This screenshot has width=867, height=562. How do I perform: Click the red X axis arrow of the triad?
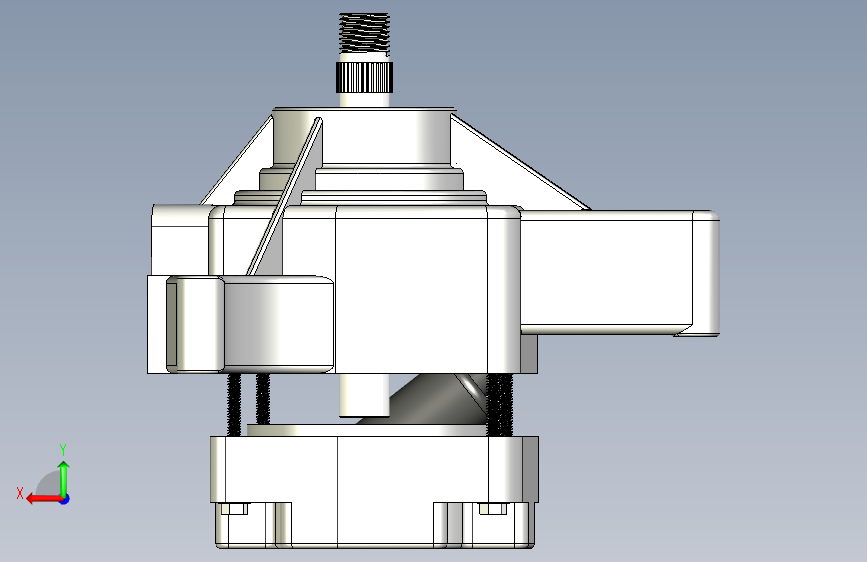pyautogui.click(x=43, y=499)
